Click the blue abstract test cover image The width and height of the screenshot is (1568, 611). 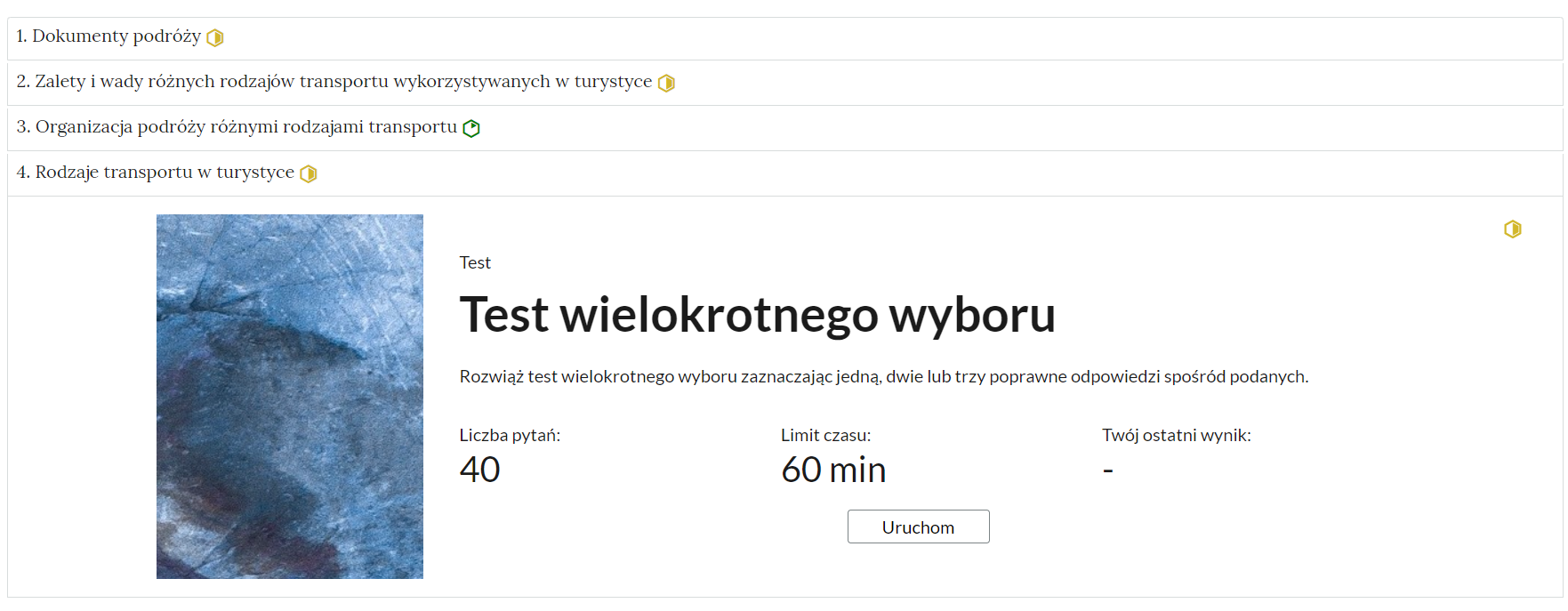[x=290, y=397]
